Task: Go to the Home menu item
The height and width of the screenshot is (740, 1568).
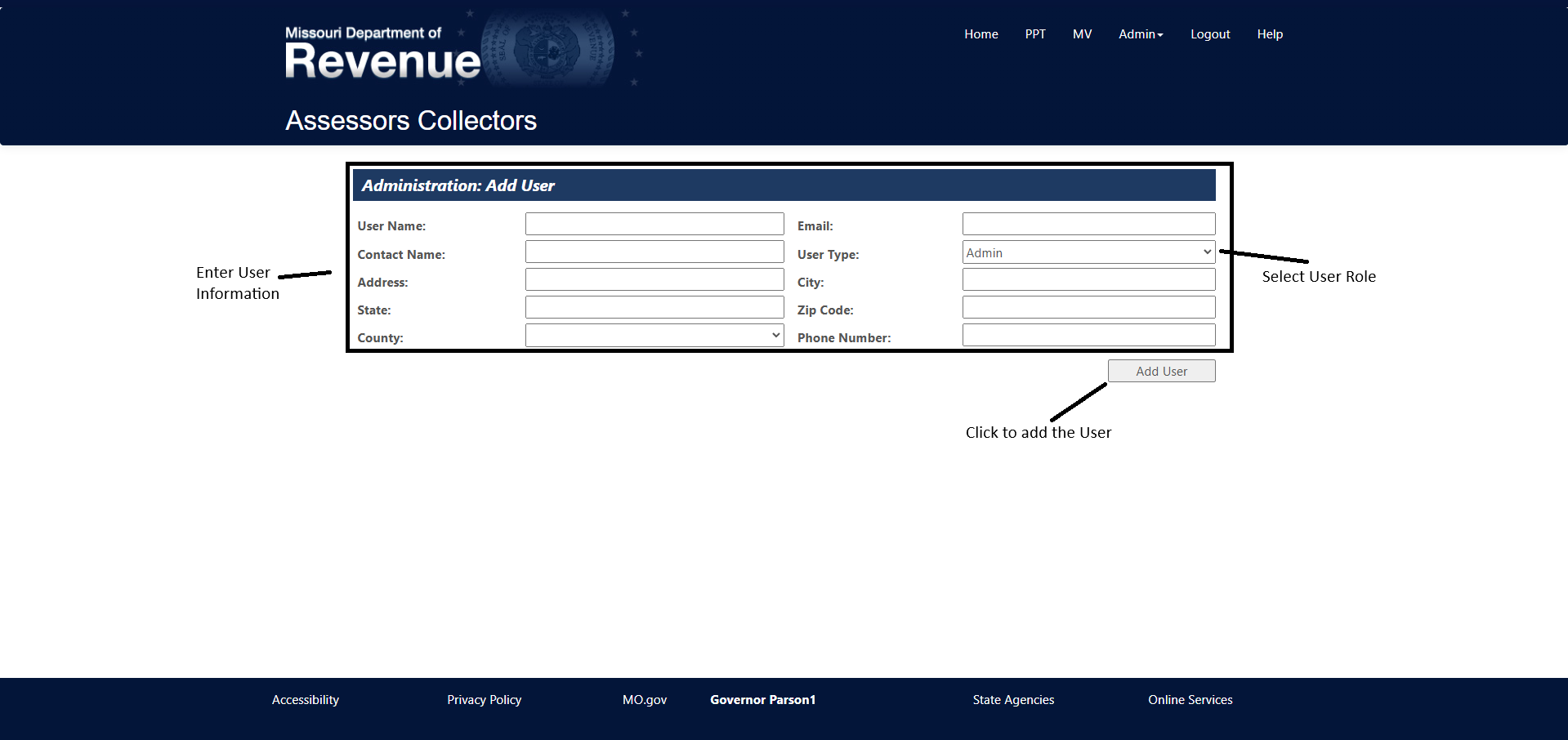Action: click(981, 34)
